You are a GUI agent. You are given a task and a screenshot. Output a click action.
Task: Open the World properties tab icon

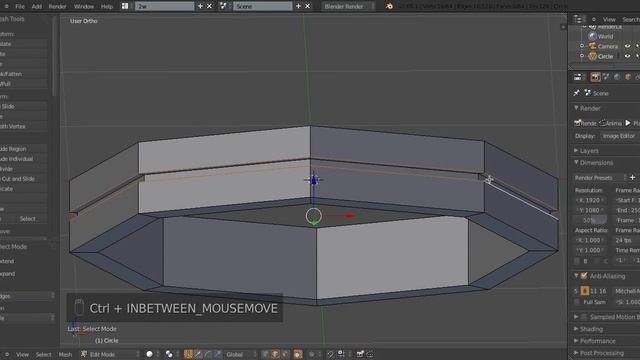click(x=617, y=77)
